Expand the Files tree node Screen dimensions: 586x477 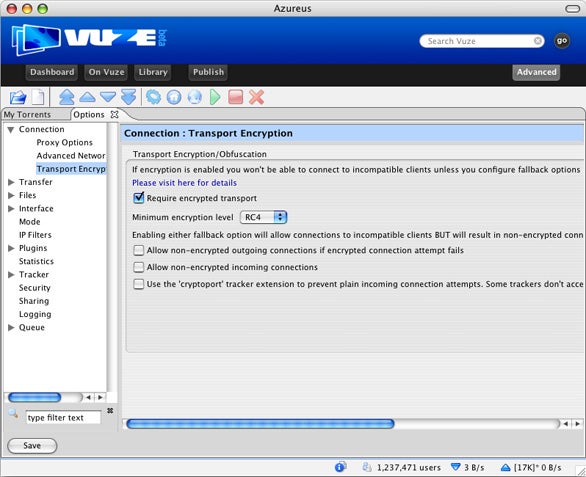click(11, 195)
